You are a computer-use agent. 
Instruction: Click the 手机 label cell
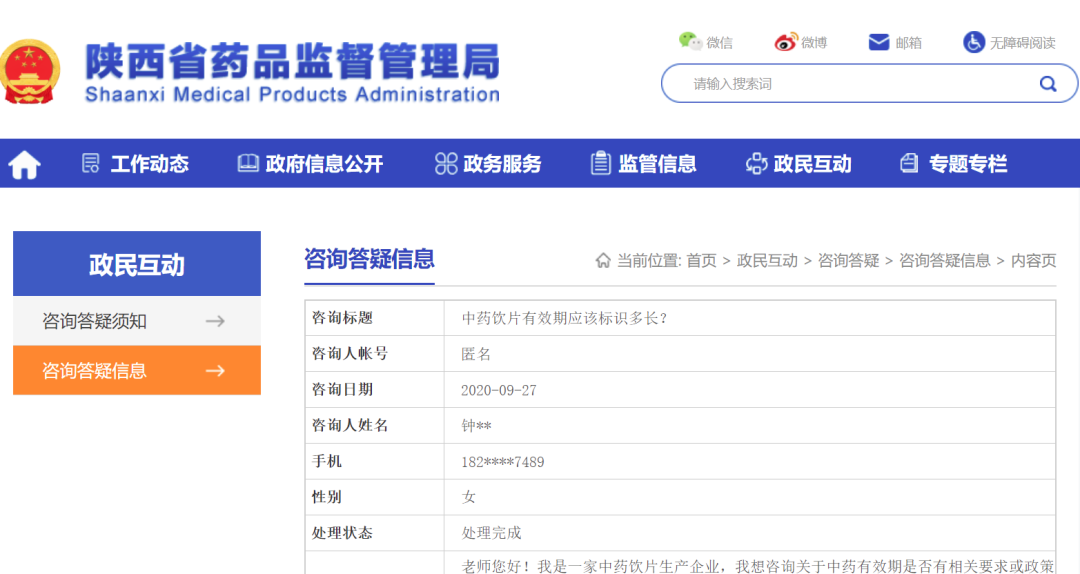(375, 461)
